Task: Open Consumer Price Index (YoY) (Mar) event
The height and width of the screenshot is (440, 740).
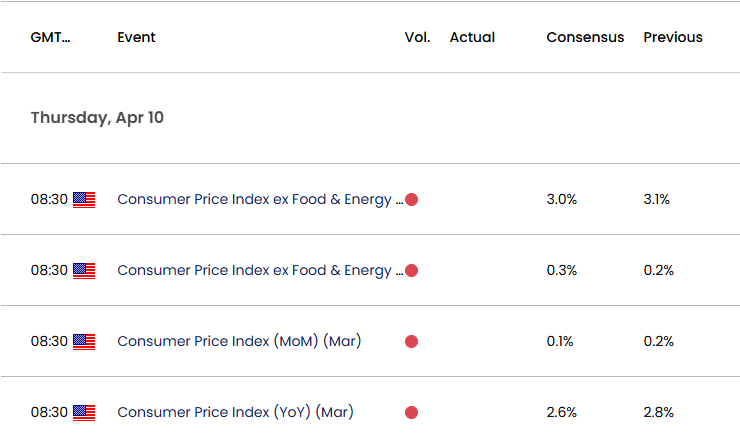Action: click(235, 412)
